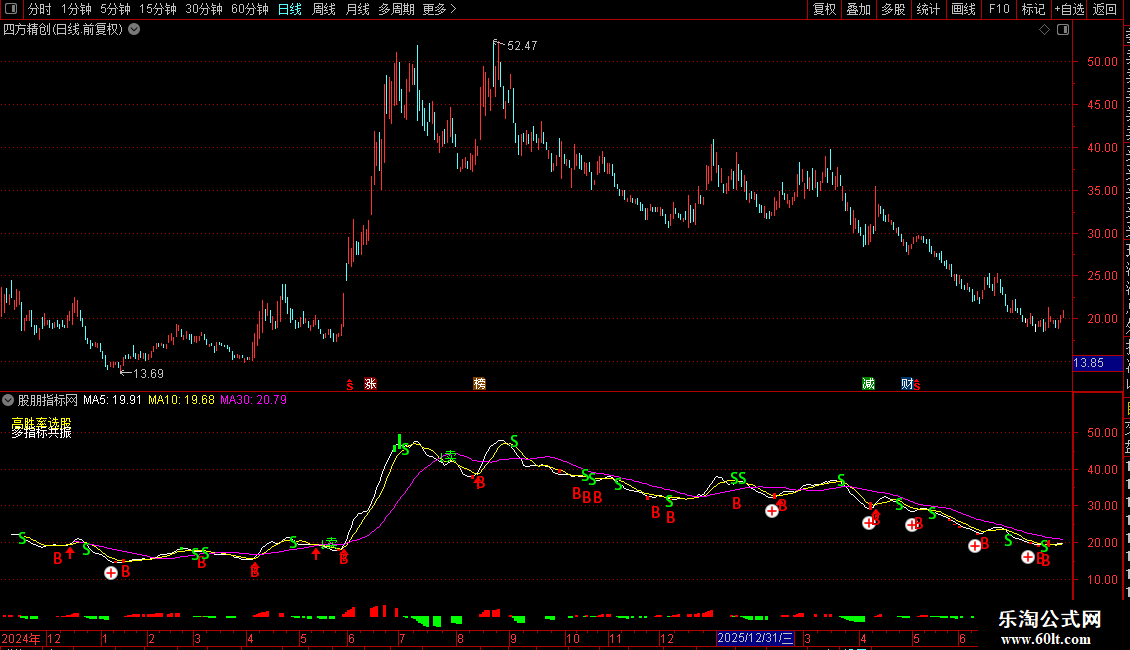Open 画线 drawing tools

tap(963, 9)
